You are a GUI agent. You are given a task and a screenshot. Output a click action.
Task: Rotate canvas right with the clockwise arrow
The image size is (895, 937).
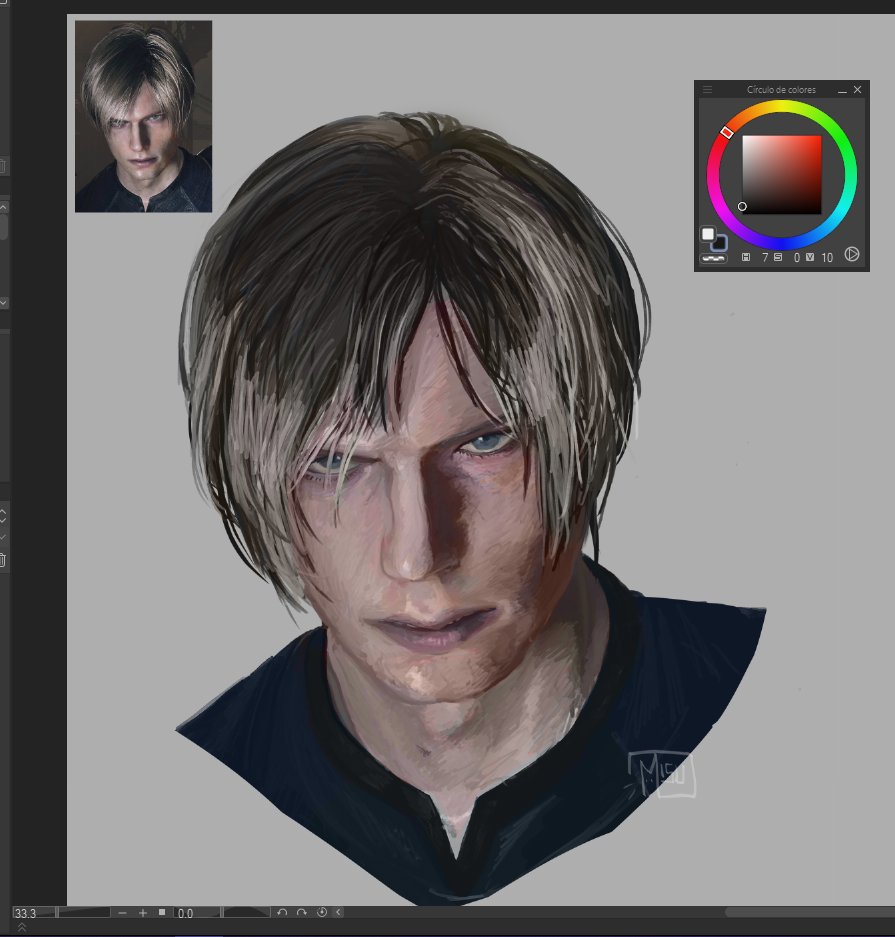pyautogui.click(x=302, y=912)
